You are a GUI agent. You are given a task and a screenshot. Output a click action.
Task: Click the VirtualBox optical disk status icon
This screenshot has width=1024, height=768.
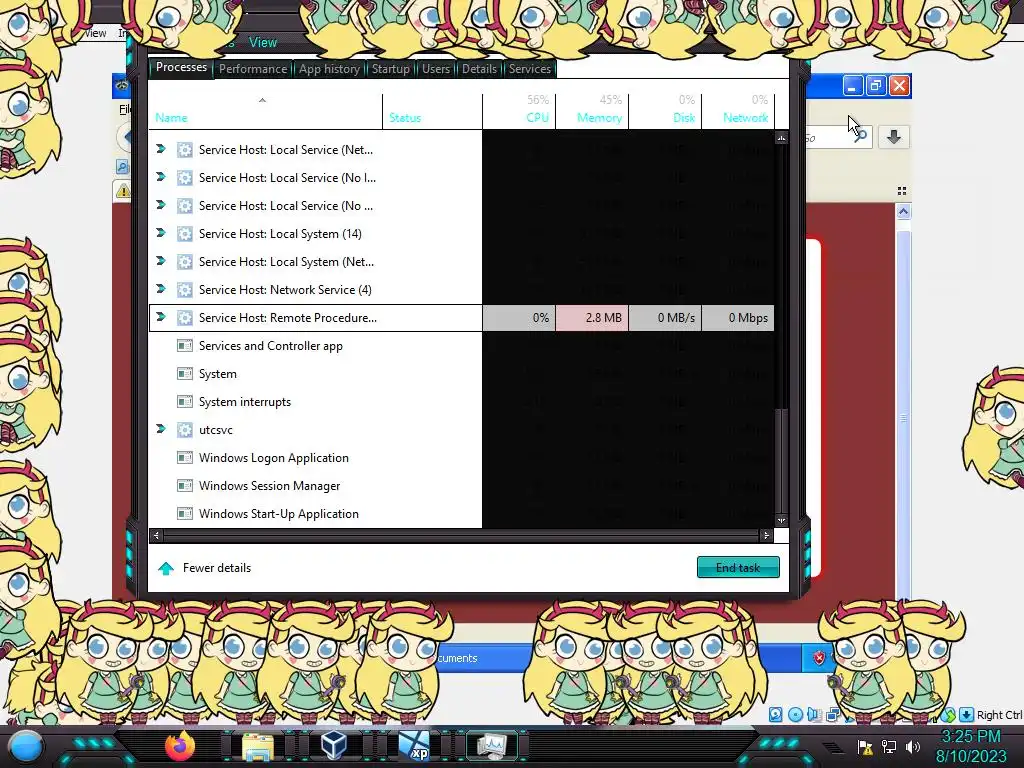pyautogui.click(x=795, y=714)
